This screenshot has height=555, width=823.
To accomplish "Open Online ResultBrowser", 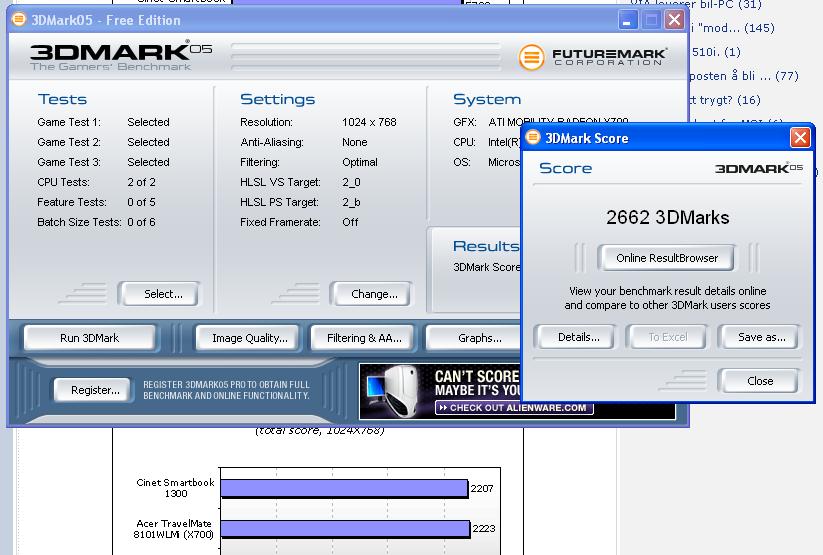I will click(667, 258).
